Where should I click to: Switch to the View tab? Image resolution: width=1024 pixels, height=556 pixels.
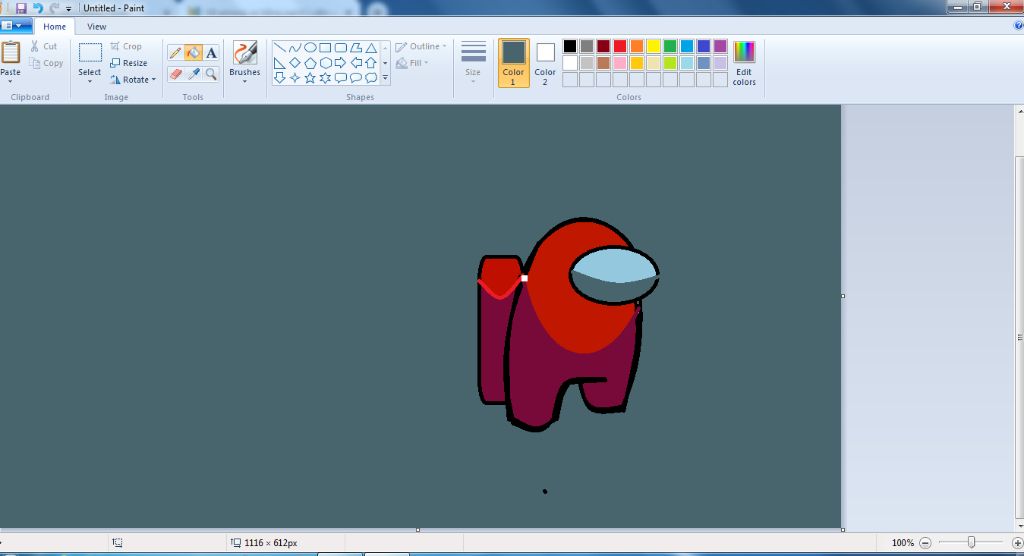pyautogui.click(x=97, y=27)
